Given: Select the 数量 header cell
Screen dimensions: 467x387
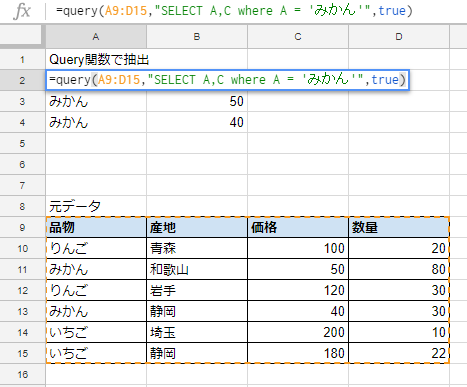Looking at the screenshot, I should 399,227.
